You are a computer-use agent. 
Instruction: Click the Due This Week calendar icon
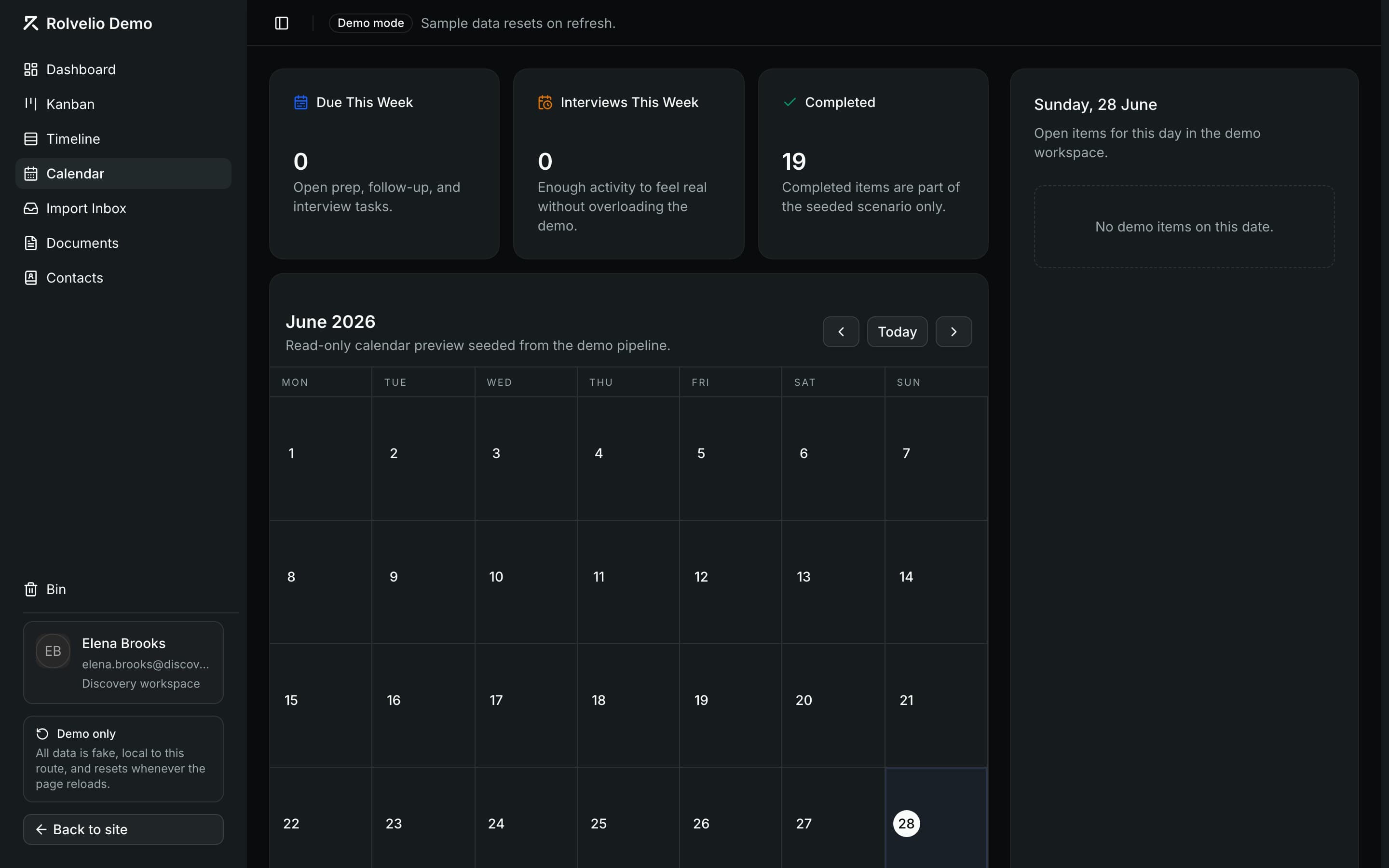pos(301,102)
